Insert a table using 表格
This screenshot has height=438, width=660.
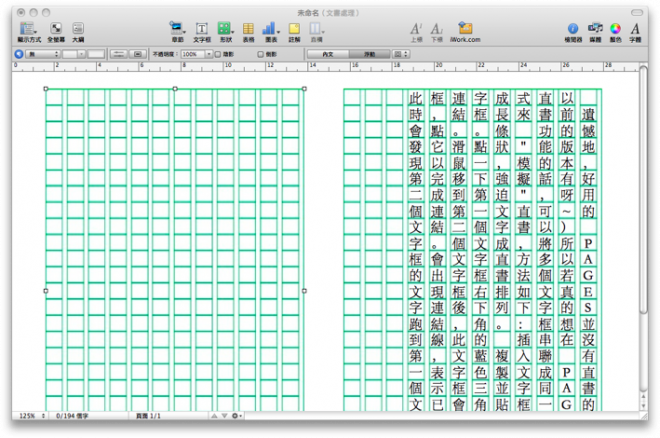click(x=248, y=29)
